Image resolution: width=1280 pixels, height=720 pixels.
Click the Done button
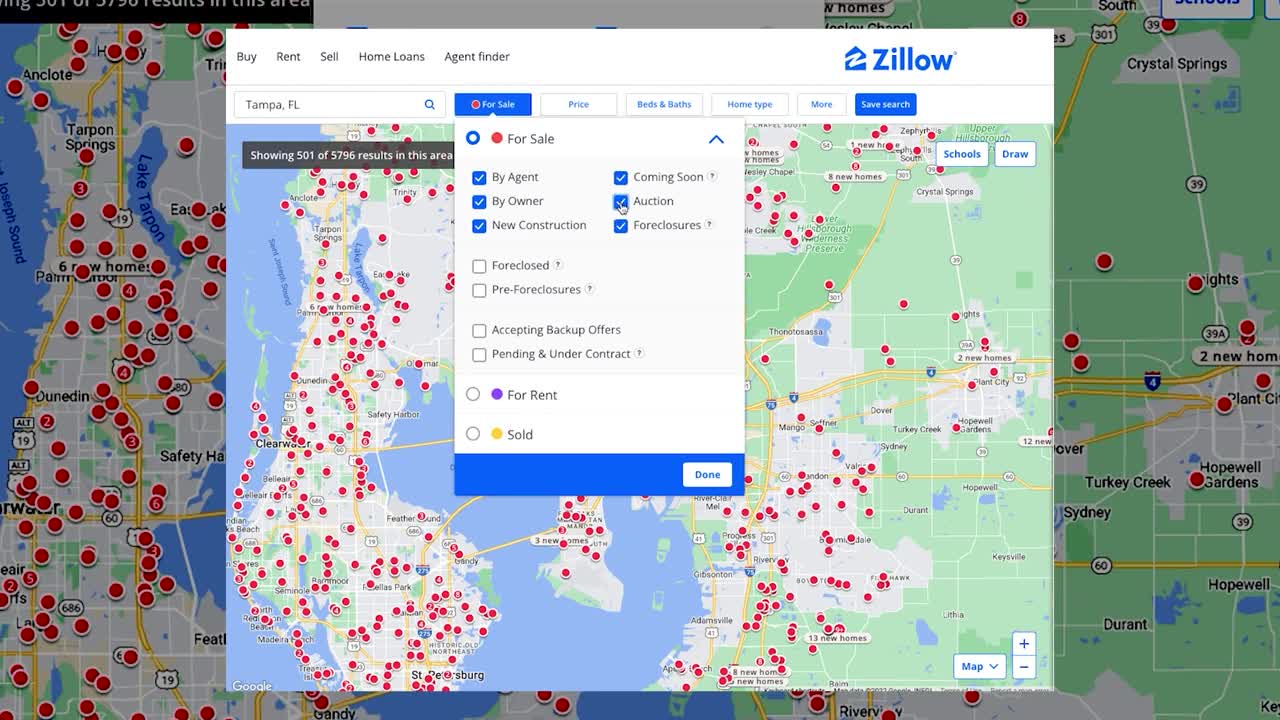coord(707,474)
